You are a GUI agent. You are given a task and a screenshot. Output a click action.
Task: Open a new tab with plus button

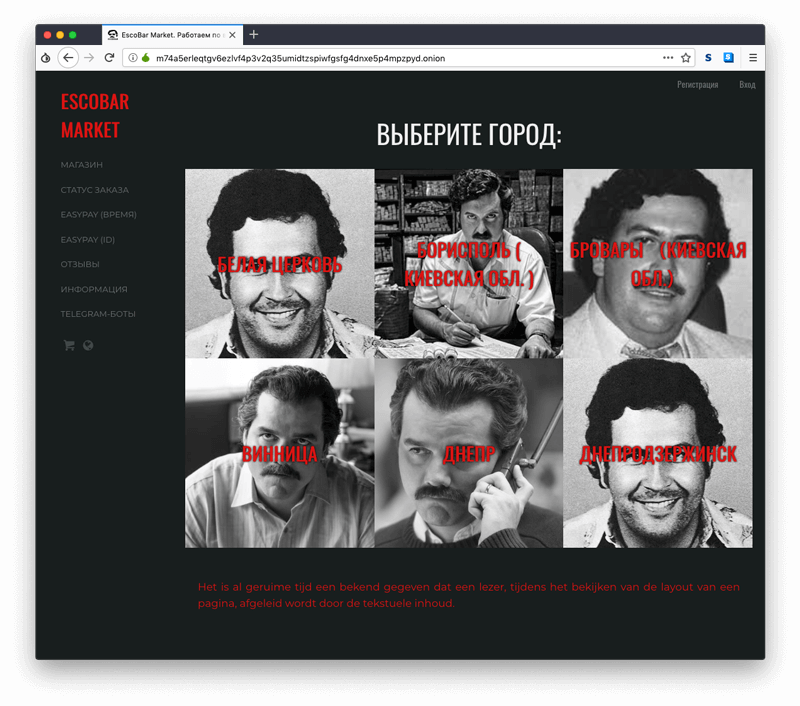(254, 34)
